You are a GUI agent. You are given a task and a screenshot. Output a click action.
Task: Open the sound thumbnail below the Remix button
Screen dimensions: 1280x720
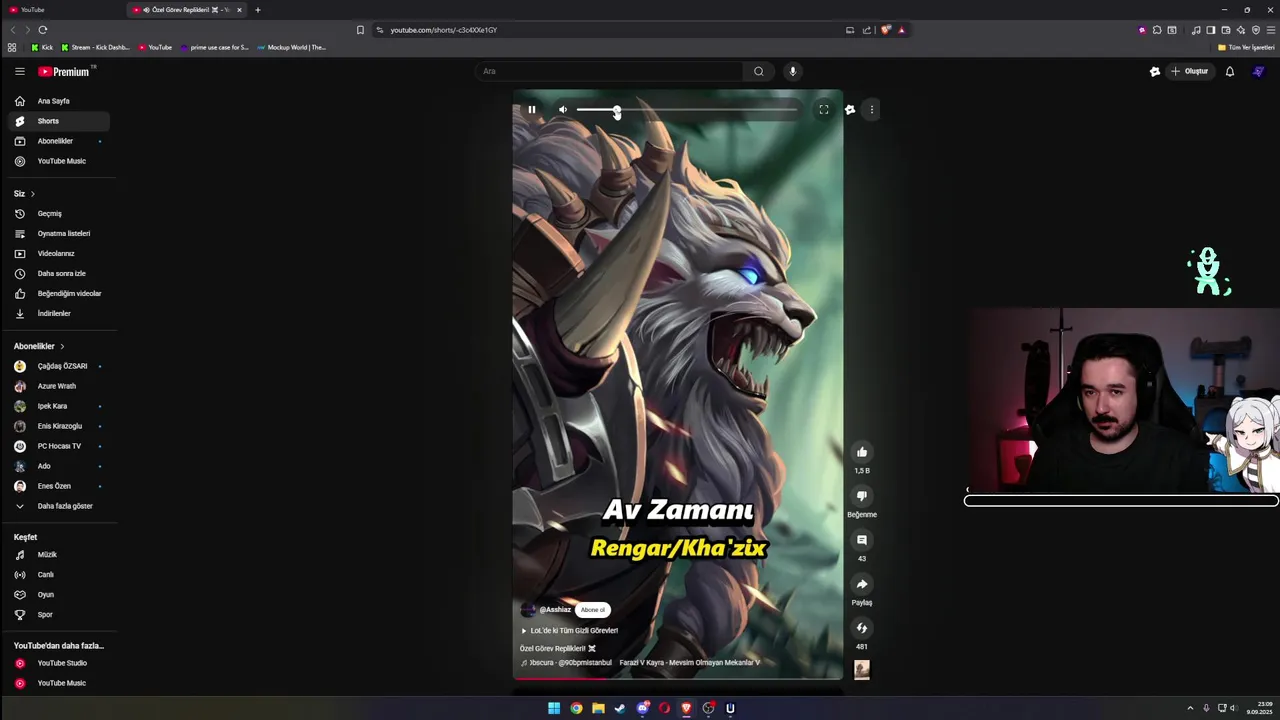862,670
